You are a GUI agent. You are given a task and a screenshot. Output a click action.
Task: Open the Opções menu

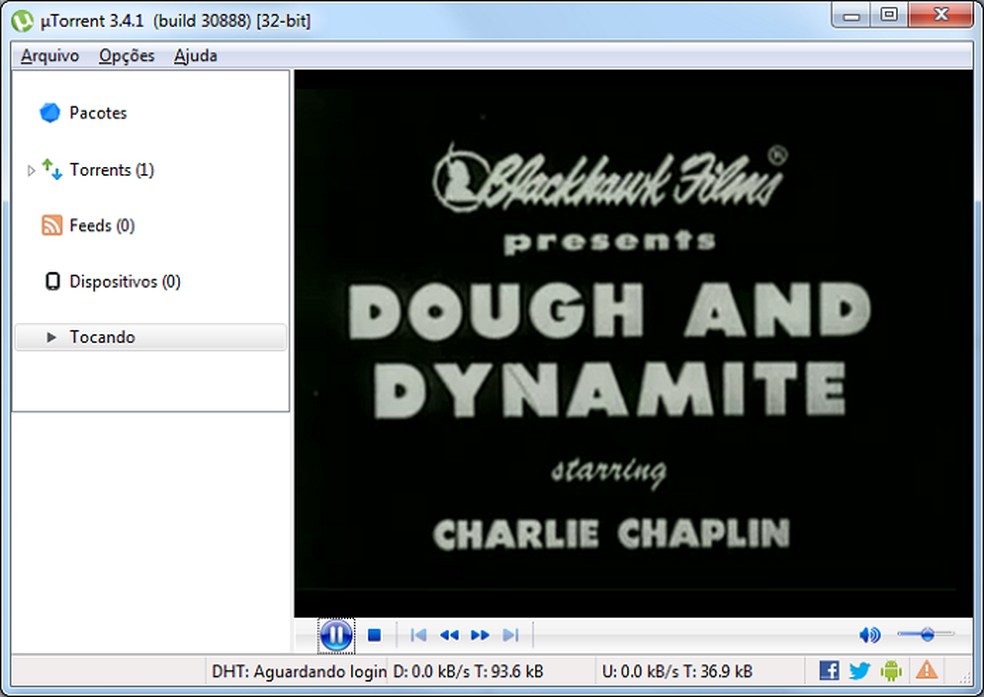point(127,56)
